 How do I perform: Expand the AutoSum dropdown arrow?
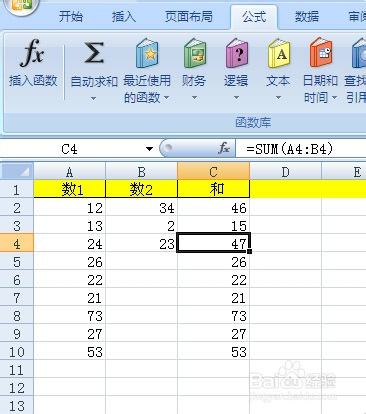click(x=94, y=98)
